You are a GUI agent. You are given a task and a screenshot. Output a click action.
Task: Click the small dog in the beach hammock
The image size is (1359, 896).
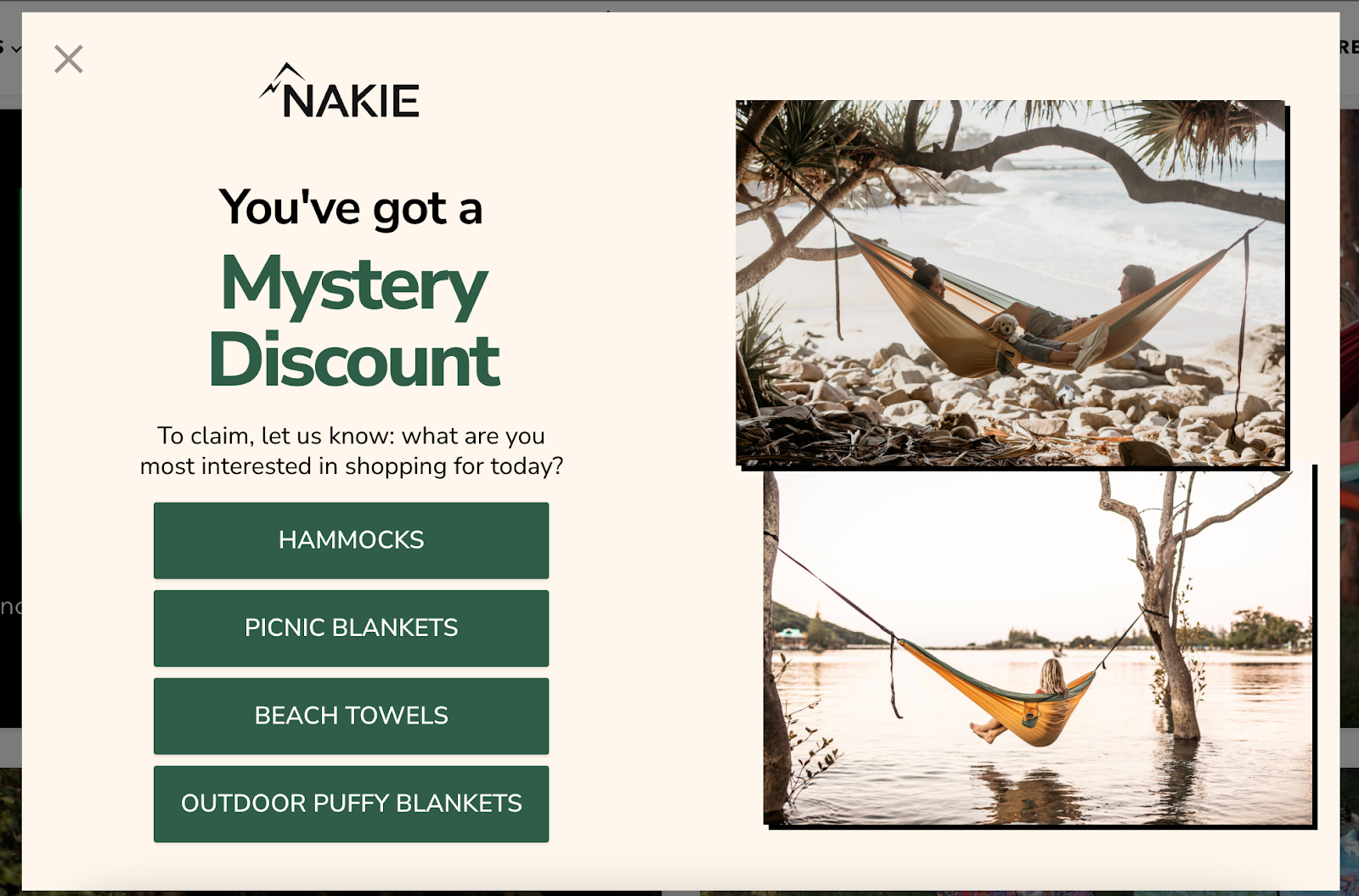pos(1006,328)
